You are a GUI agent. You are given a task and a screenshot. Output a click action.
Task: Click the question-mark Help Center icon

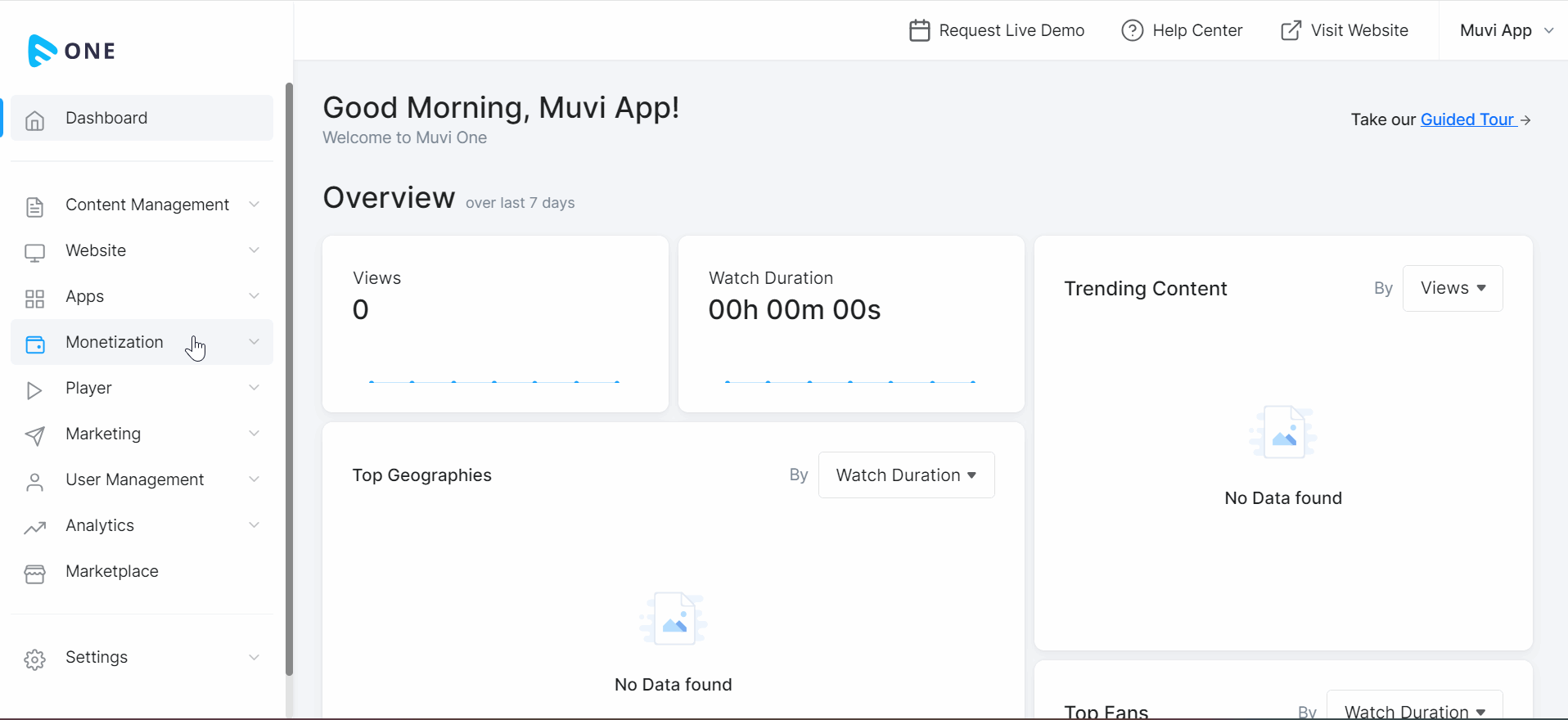[1133, 30]
